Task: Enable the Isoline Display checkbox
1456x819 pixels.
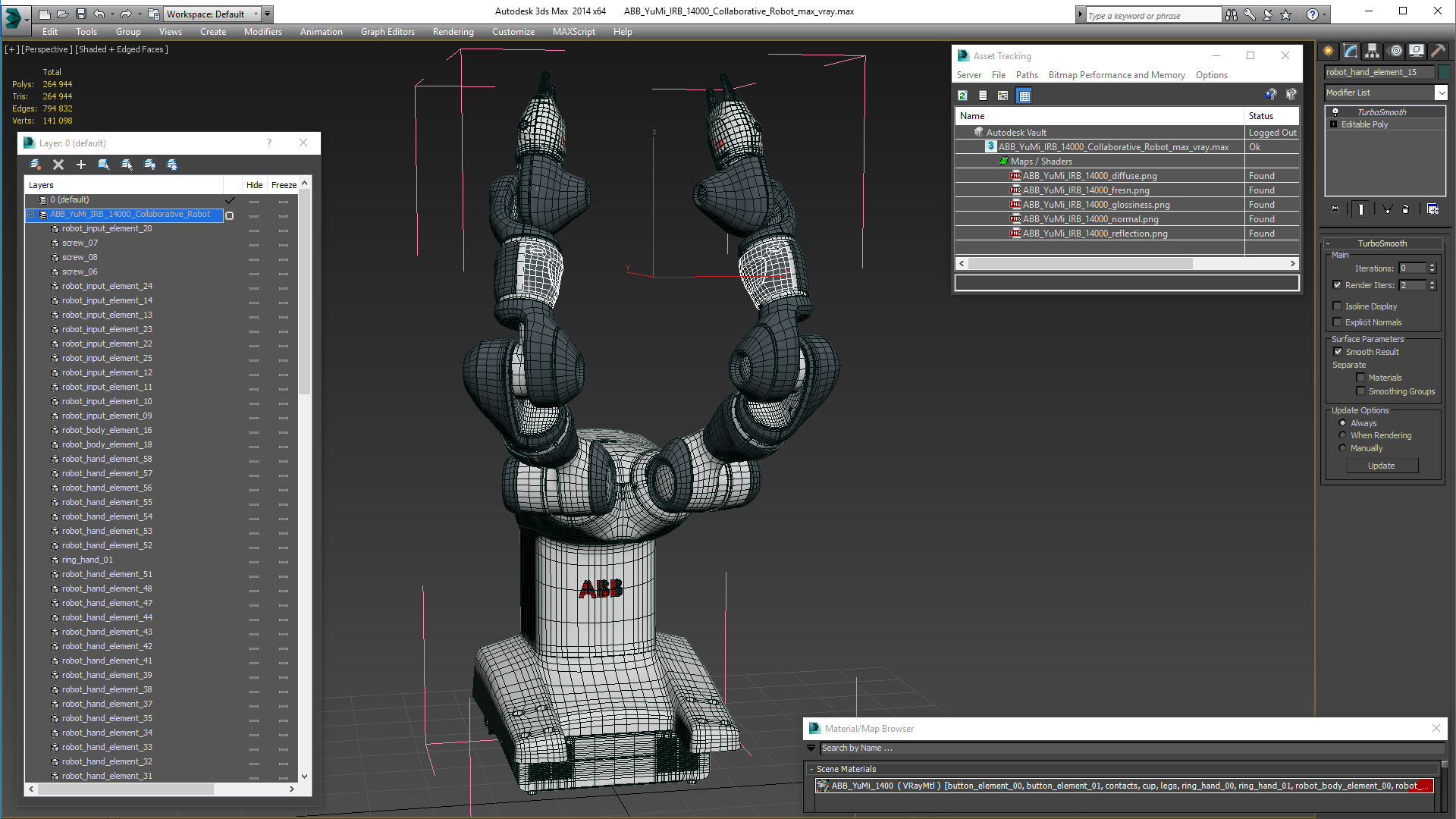Action: [1338, 306]
